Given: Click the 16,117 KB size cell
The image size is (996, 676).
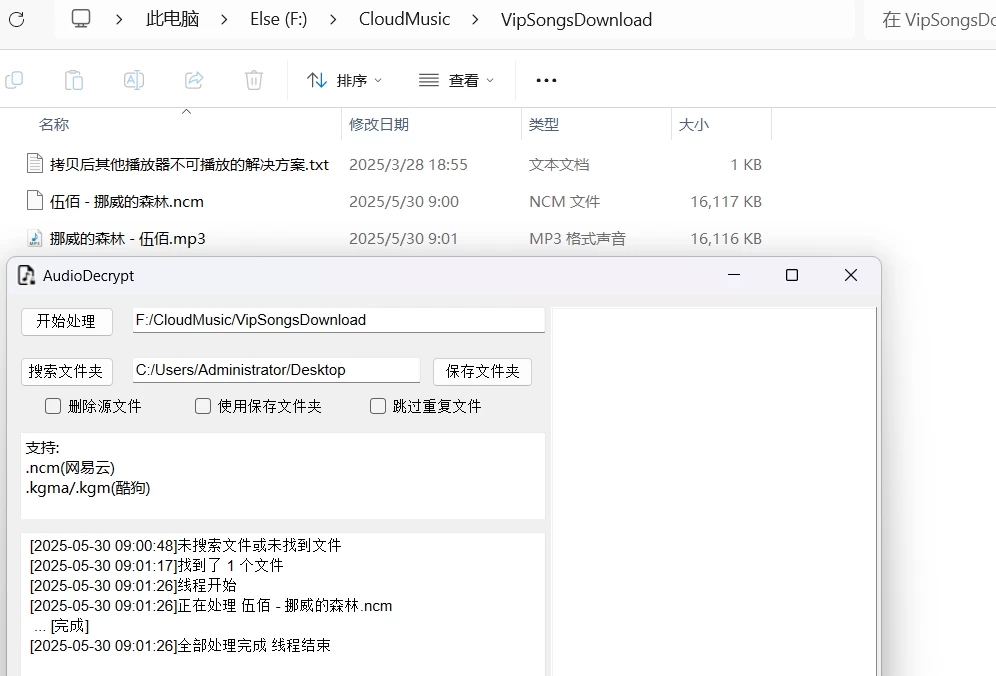Looking at the screenshot, I should pos(726,201).
